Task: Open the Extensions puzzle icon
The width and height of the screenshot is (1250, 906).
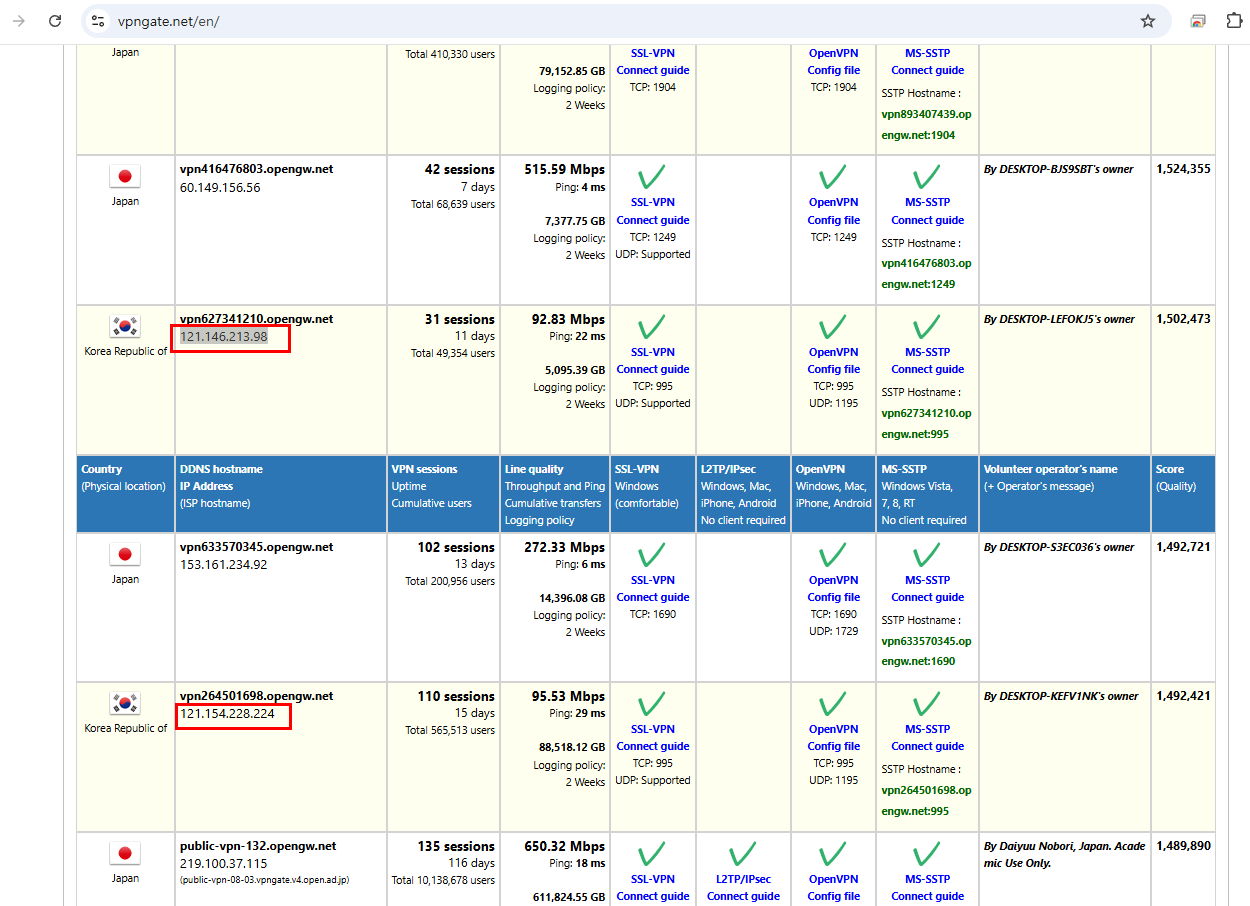Action: 1233,21
